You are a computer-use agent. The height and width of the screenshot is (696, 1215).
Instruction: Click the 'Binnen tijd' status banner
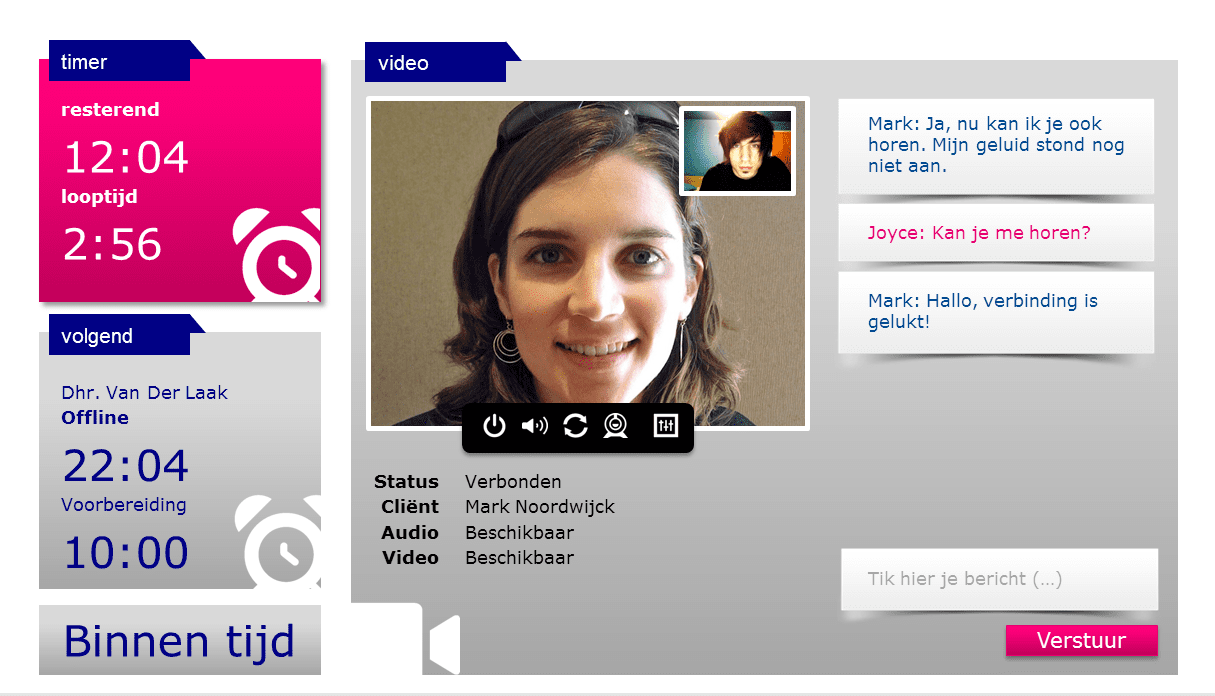[x=180, y=640]
